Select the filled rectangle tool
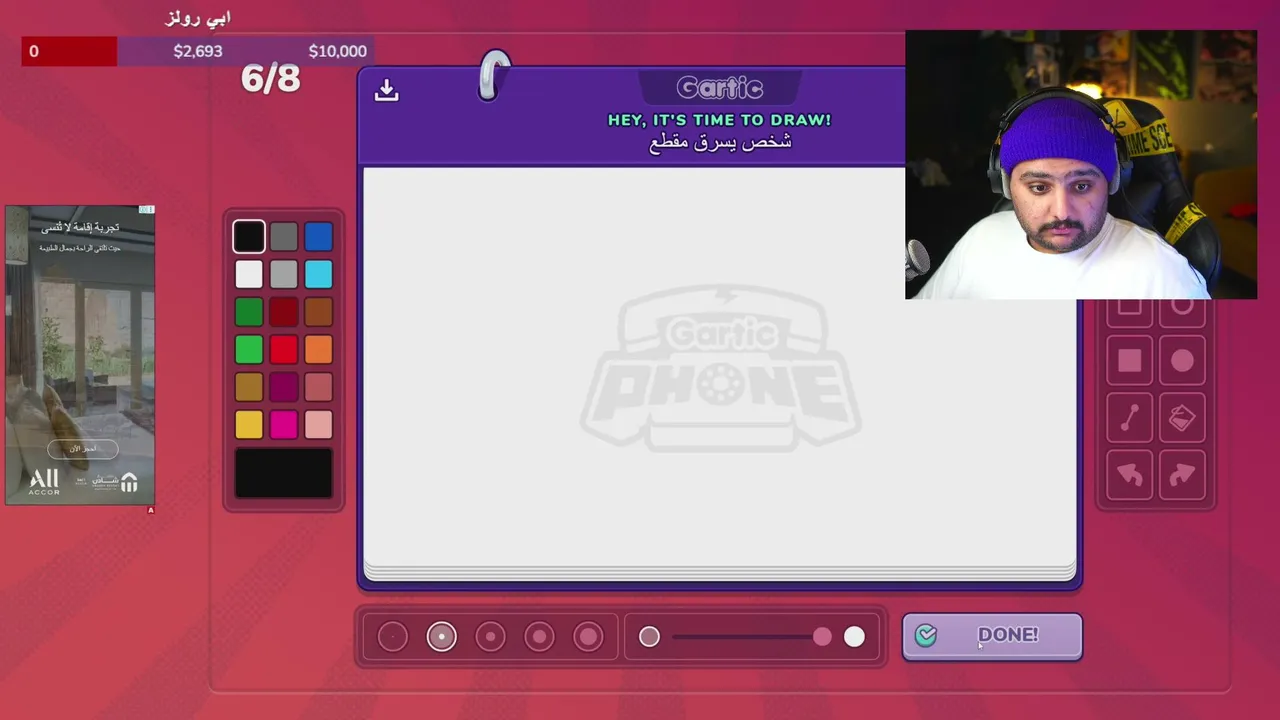The image size is (1280, 720). click(1129, 361)
